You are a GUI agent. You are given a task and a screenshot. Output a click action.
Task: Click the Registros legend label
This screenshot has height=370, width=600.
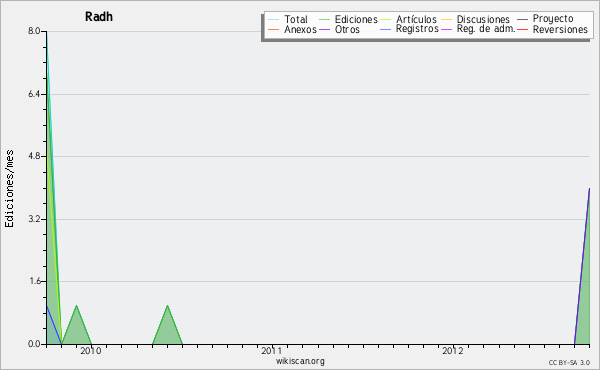[417, 29]
